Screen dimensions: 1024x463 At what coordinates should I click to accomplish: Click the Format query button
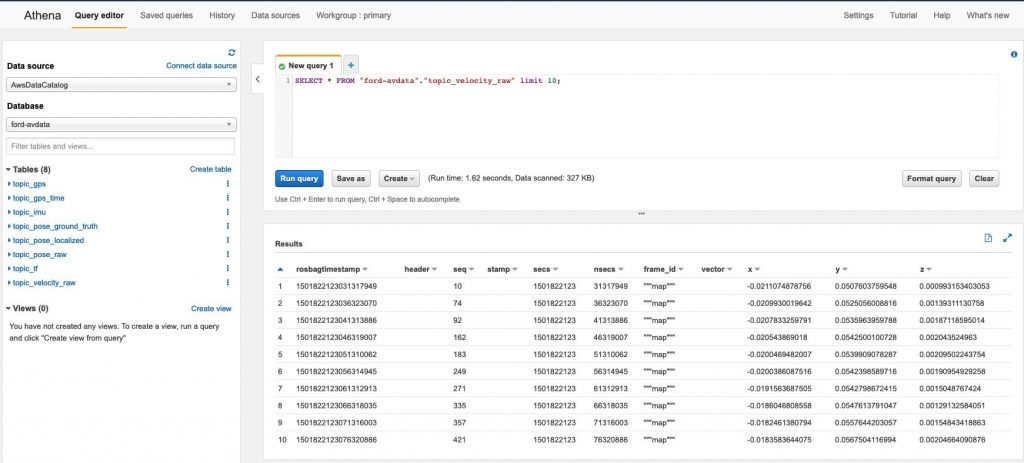tap(931, 178)
